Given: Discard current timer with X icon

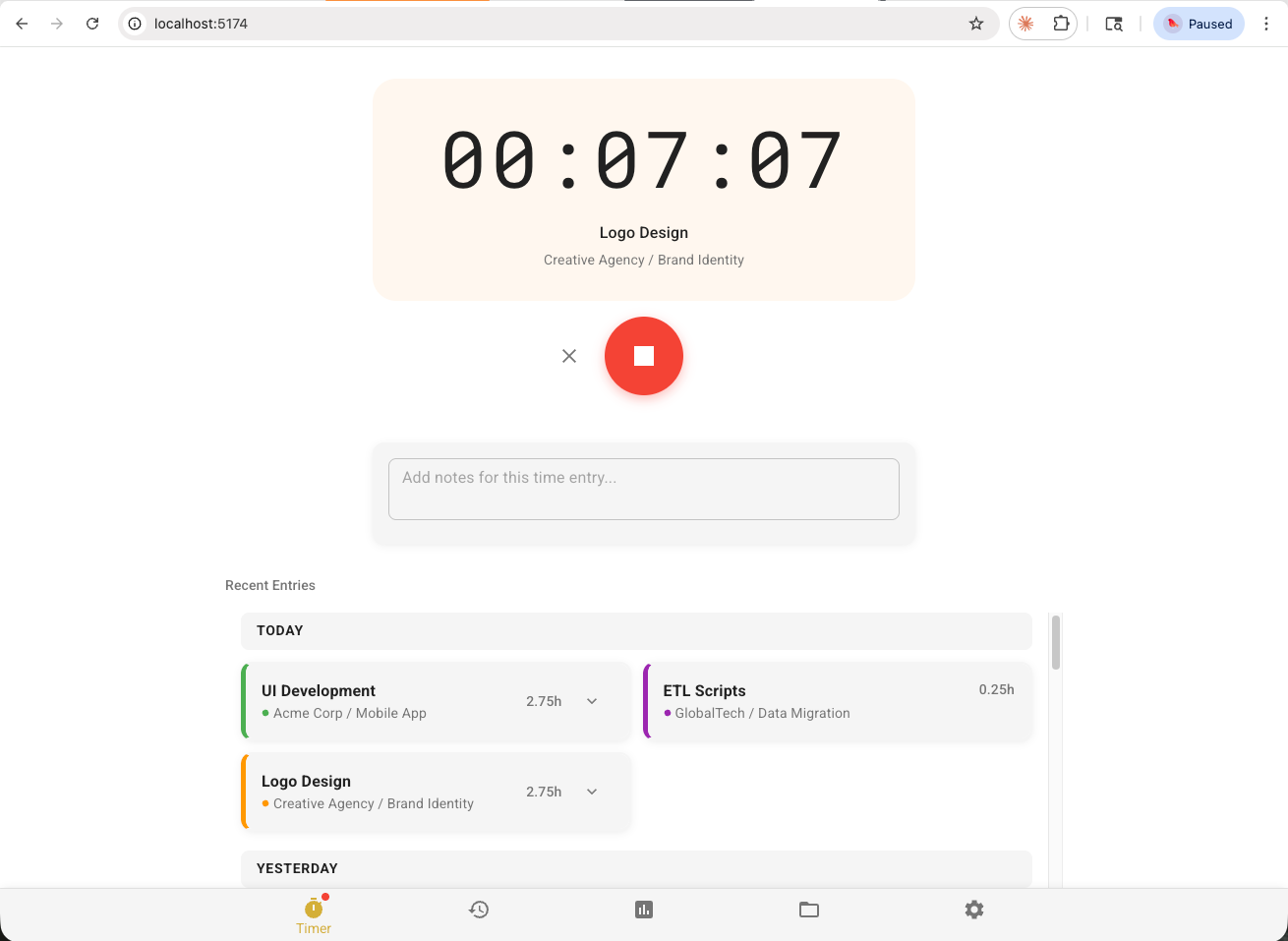Looking at the screenshot, I should pyautogui.click(x=568, y=356).
